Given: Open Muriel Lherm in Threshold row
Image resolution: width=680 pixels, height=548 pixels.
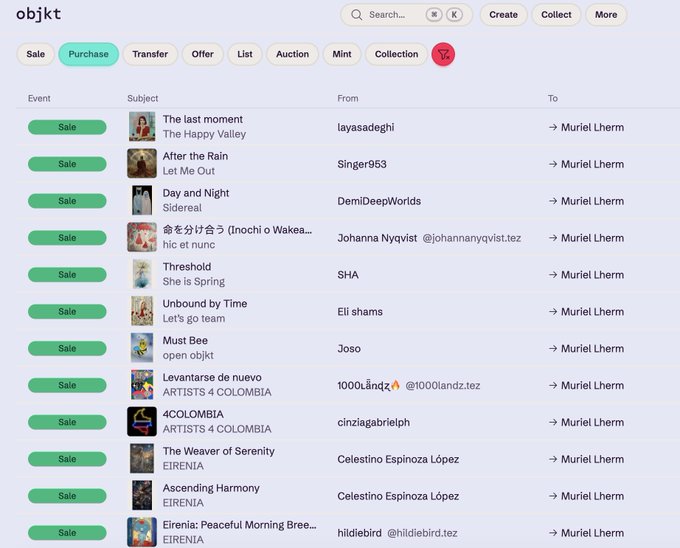Looking at the screenshot, I should [592, 274].
